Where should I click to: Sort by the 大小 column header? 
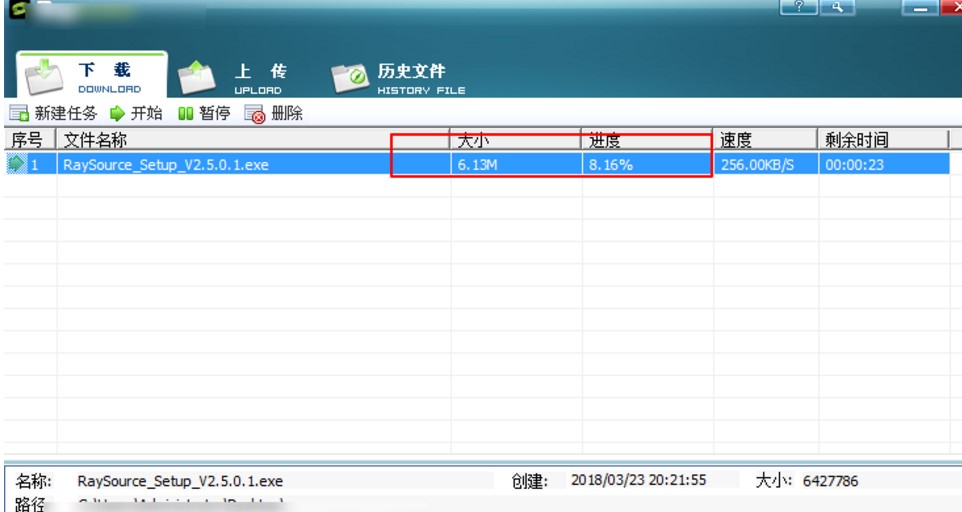515,140
